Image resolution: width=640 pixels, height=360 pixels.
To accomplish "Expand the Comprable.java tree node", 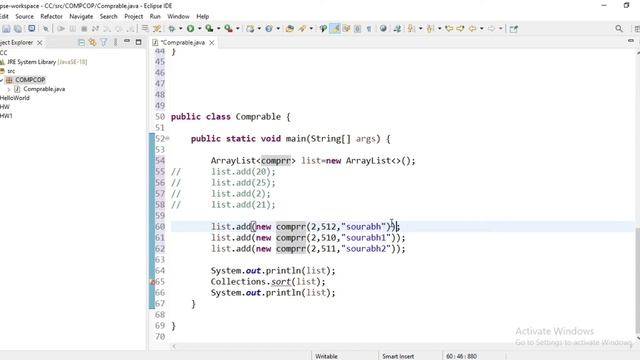I will point(9,89).
